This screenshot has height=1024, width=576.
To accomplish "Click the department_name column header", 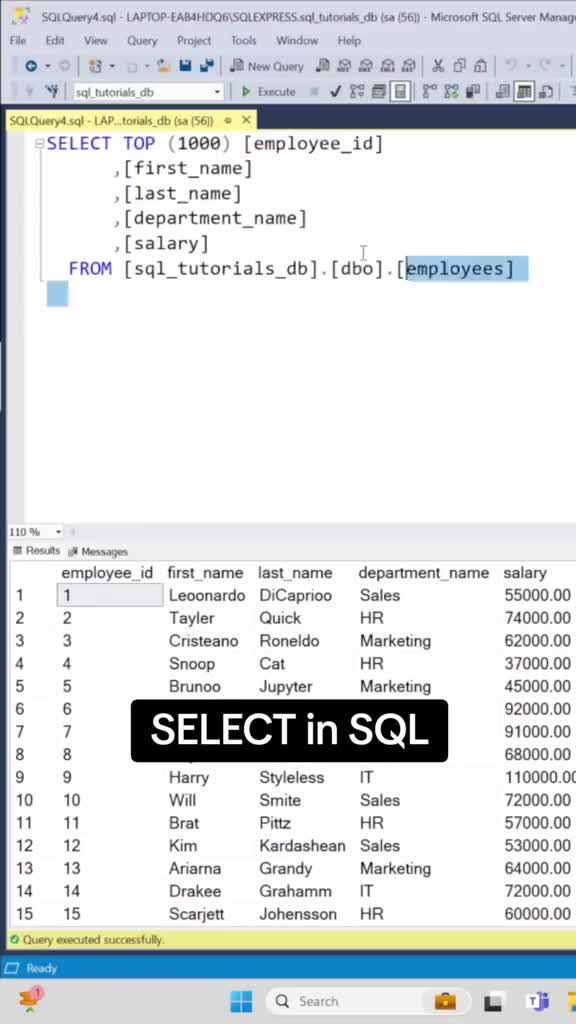I will point(424,573).
